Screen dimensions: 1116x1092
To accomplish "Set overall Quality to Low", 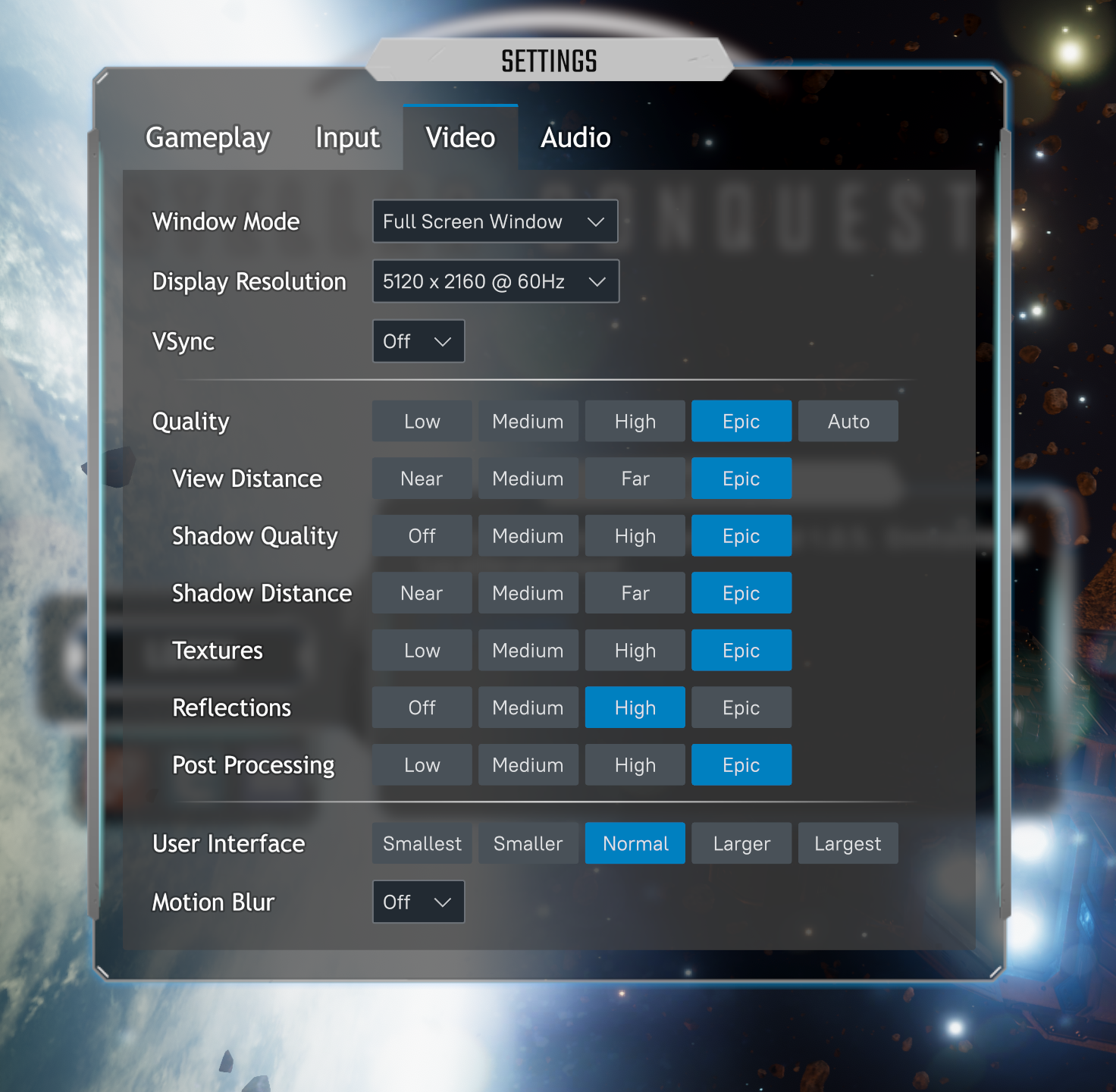I will [422, 422].
